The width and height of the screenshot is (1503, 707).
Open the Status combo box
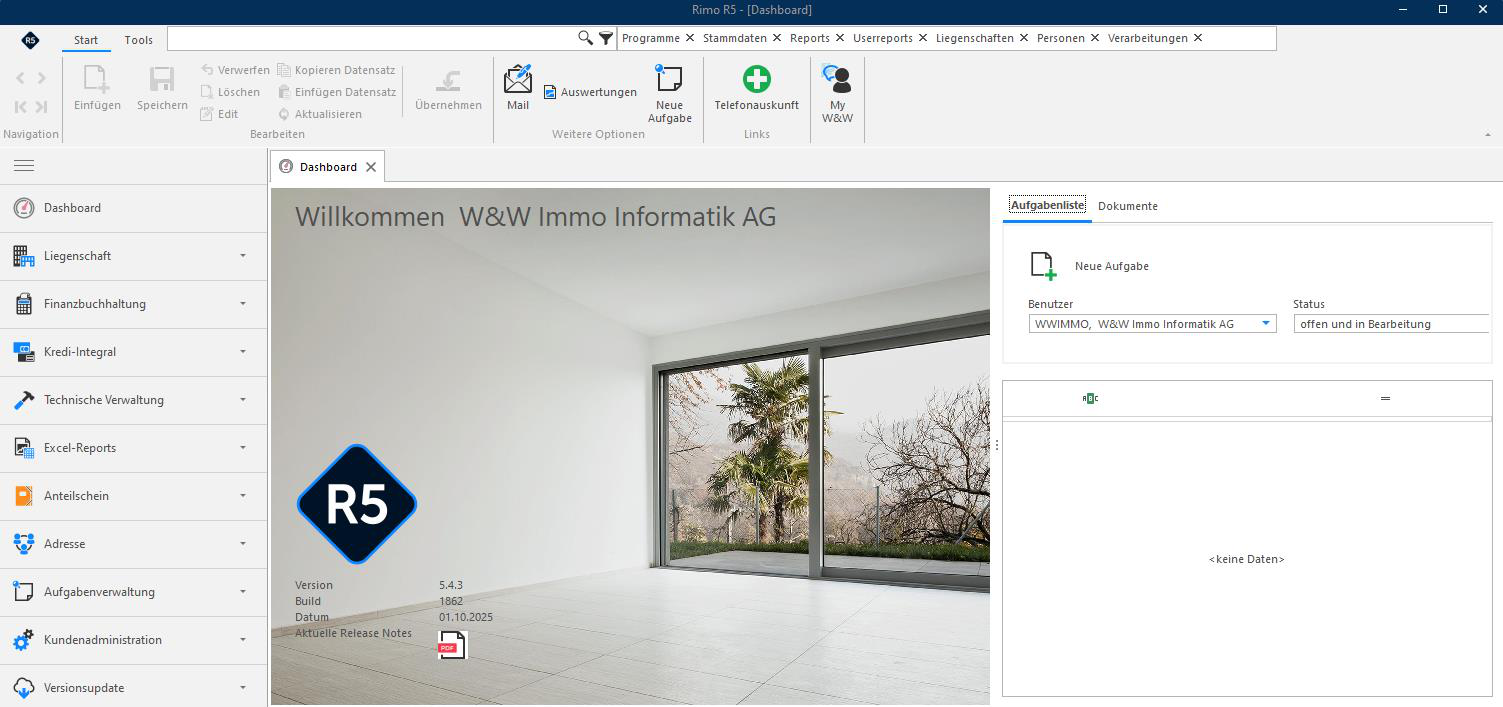click(x=1391, y=324)
